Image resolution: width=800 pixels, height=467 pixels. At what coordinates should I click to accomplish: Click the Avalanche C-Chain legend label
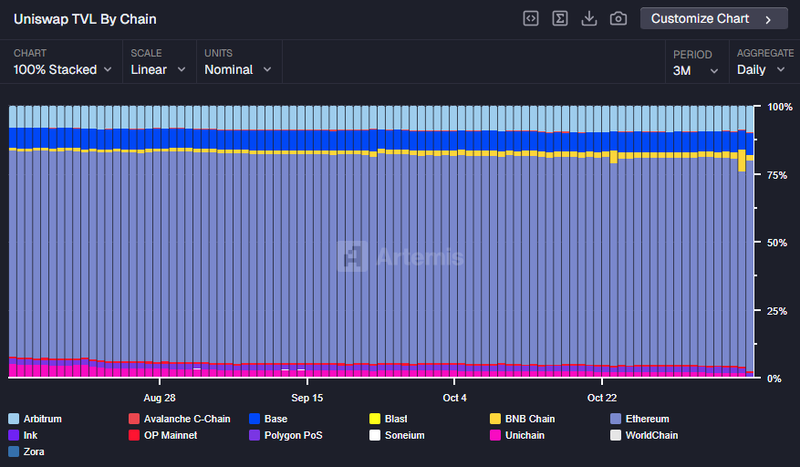185,419
